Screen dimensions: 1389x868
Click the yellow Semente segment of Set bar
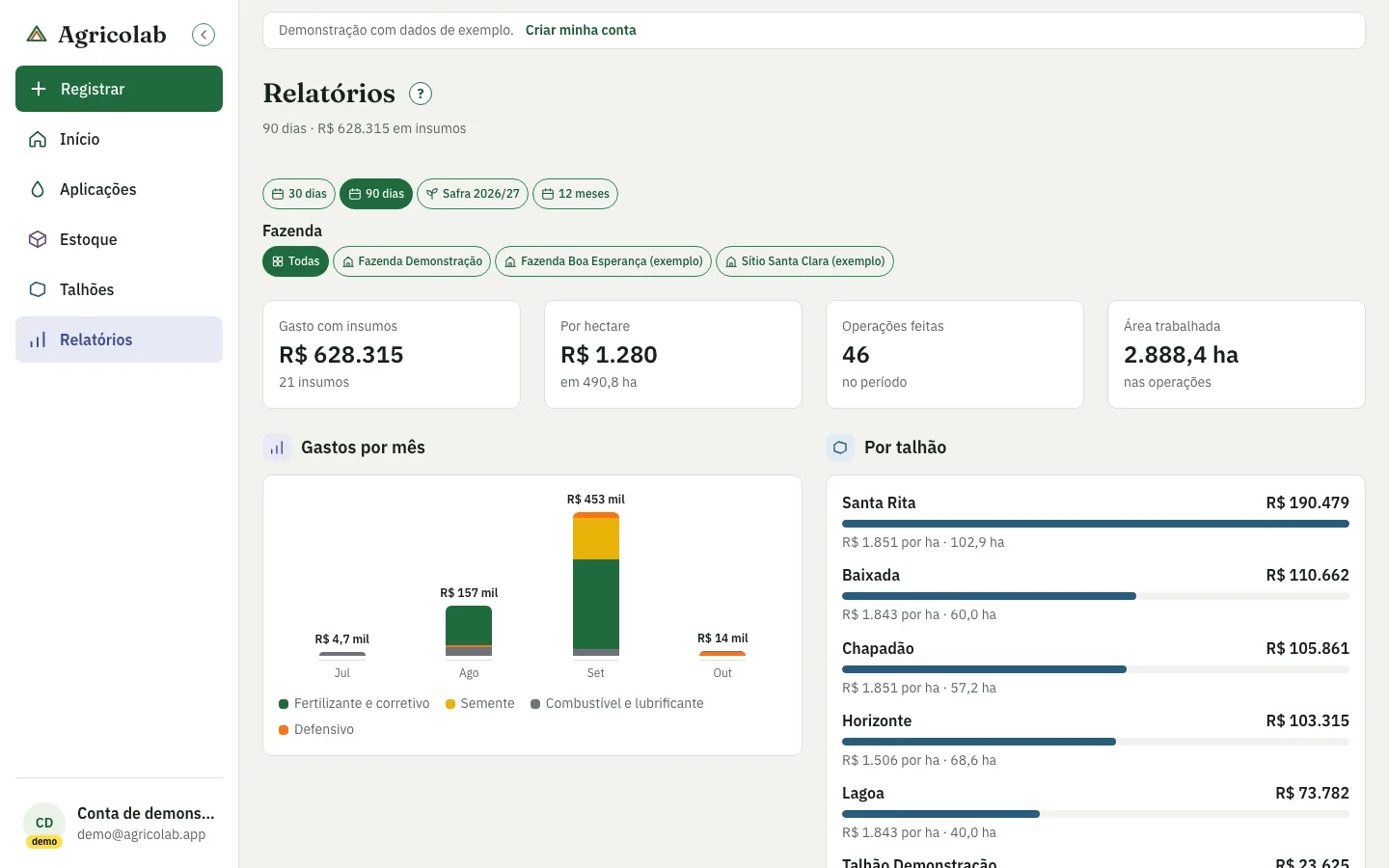[x=596, y=539]
